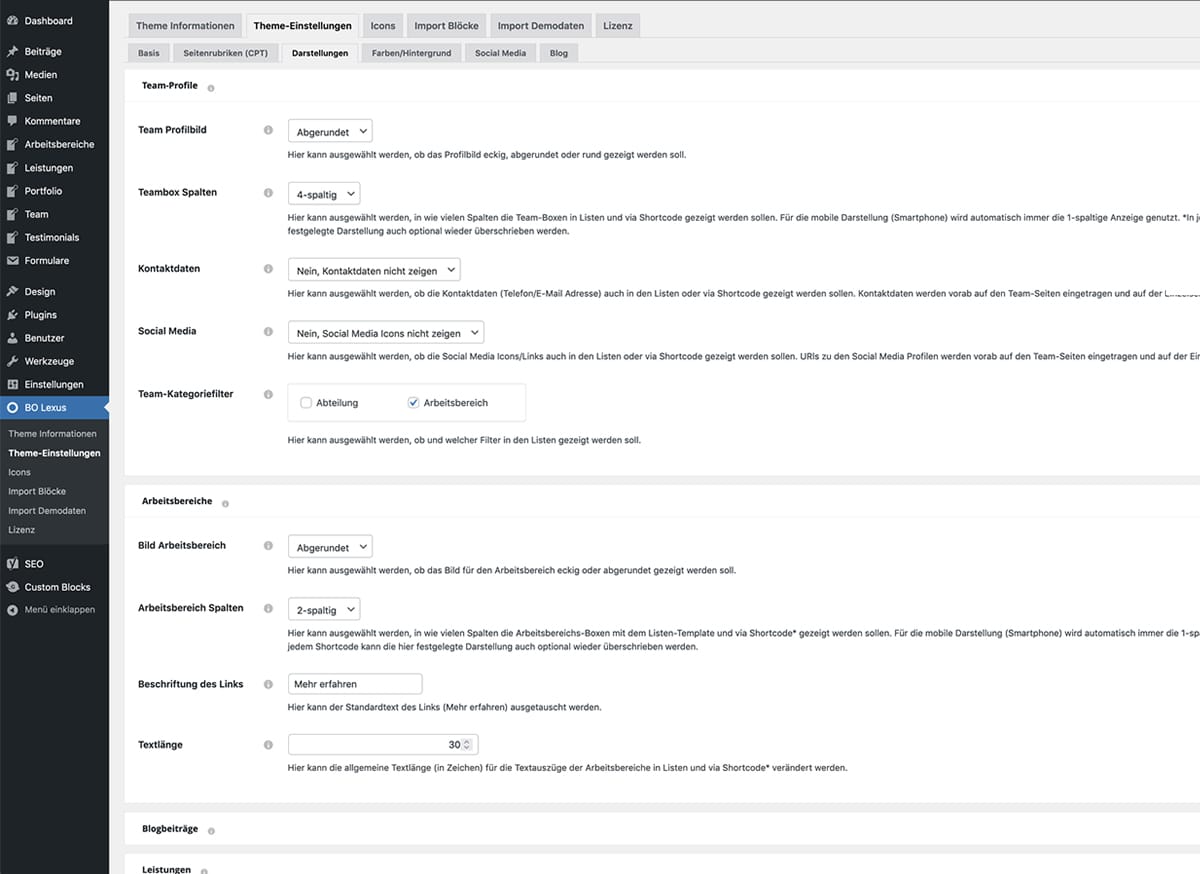Click the Plugins plug icon
The width and height of the screenshot is (1200, 874).
coord(12,315)
